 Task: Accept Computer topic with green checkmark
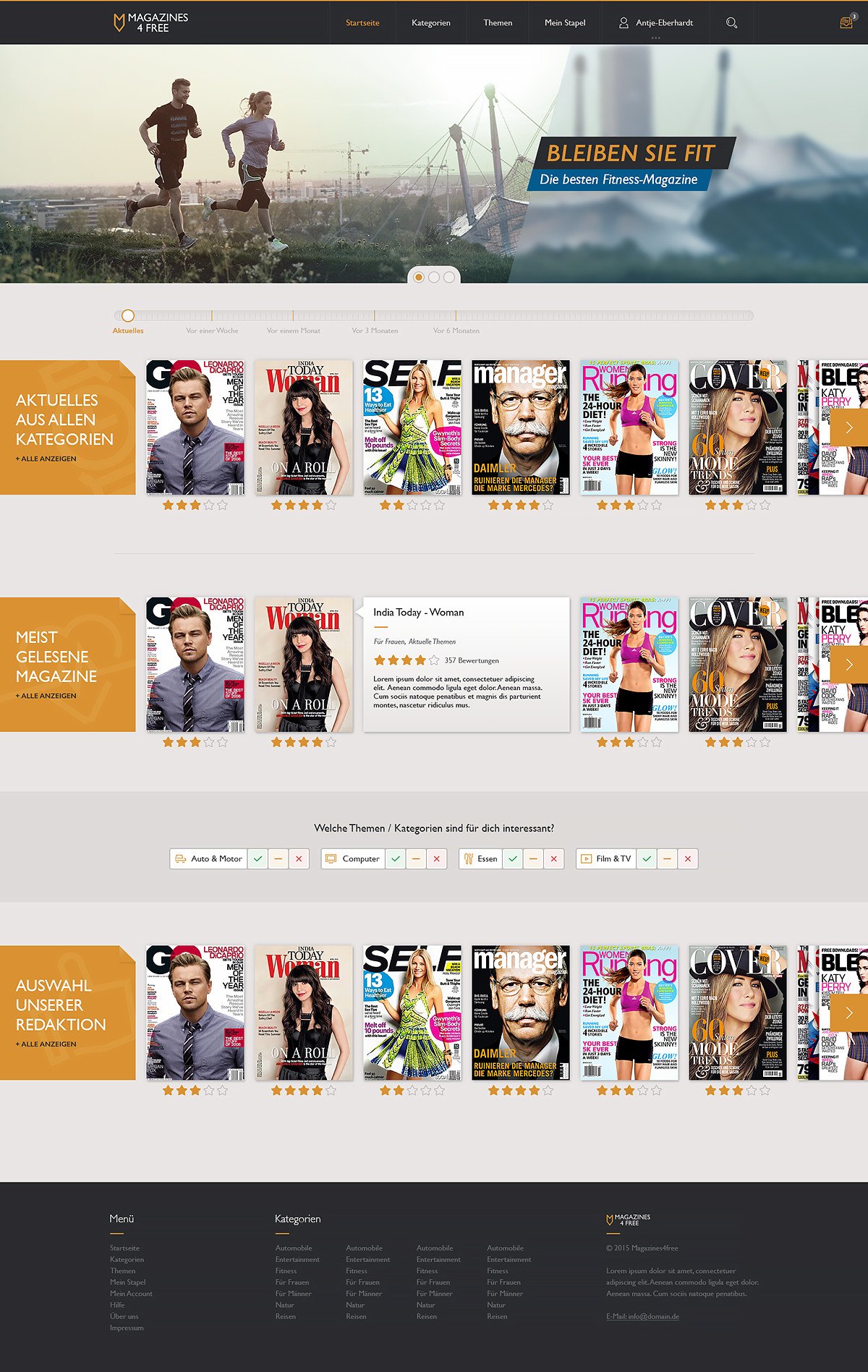coord(395,858)
